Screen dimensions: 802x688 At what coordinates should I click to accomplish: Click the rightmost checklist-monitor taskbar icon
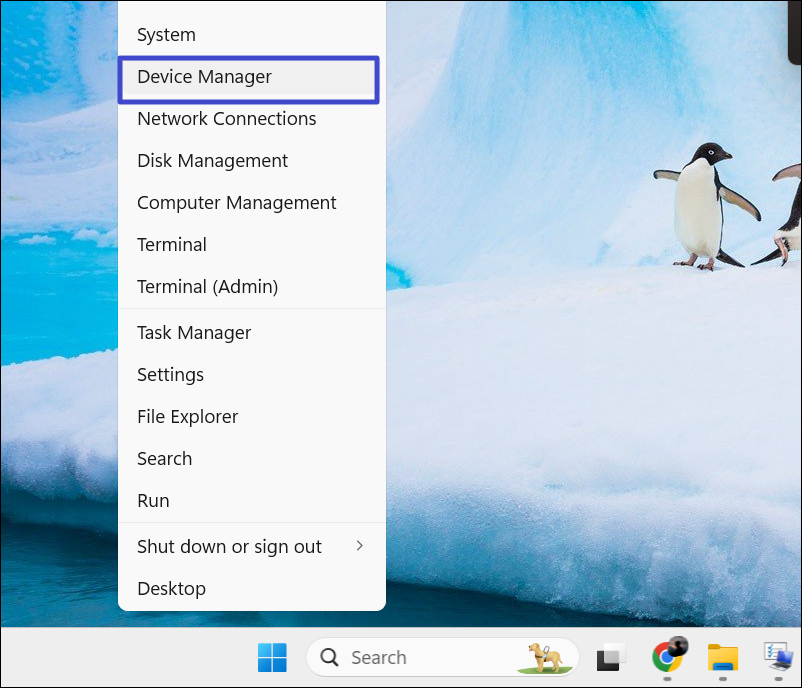tap(778, 657)
